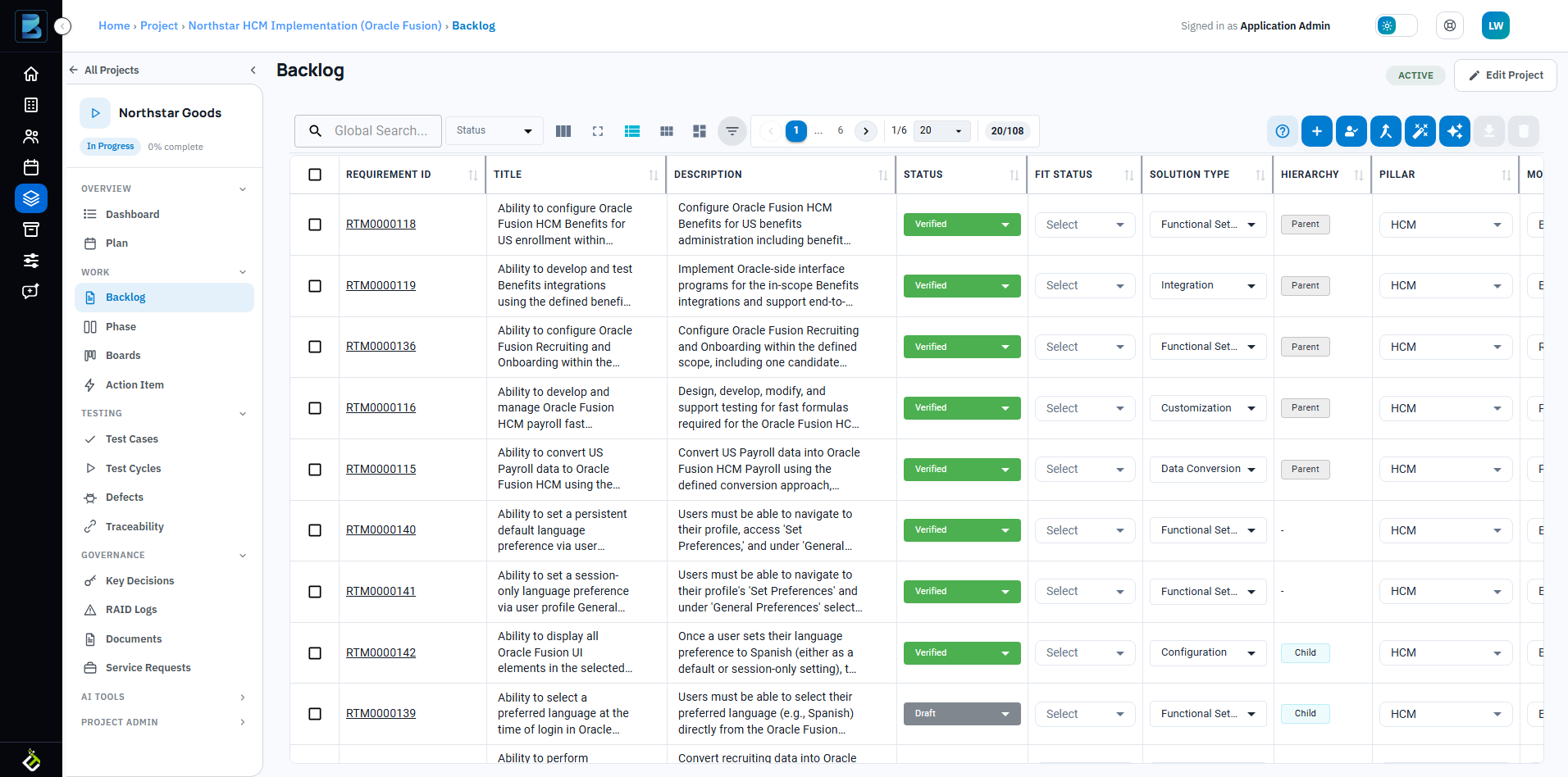Click the app logo at top left

click(31, 26)
